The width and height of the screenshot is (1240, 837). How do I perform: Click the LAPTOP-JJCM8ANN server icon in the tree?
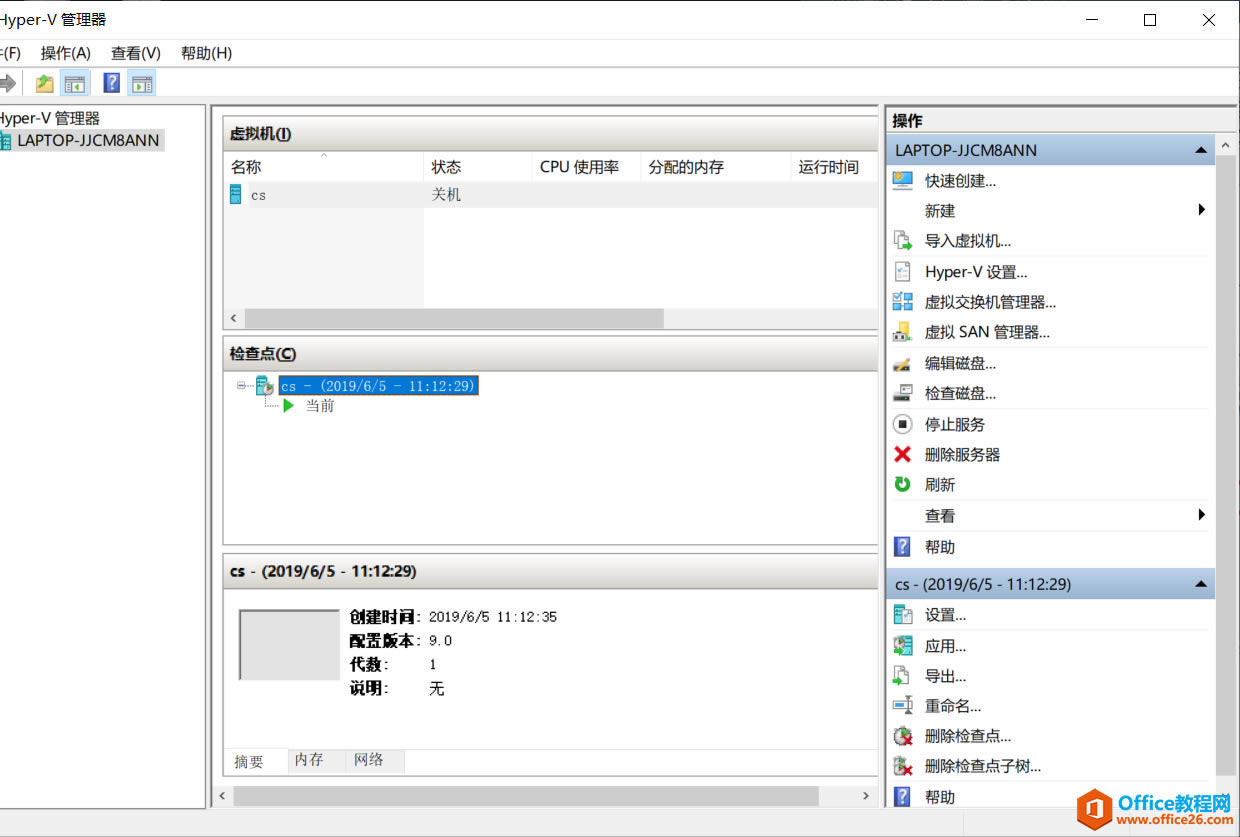[5, 141]
